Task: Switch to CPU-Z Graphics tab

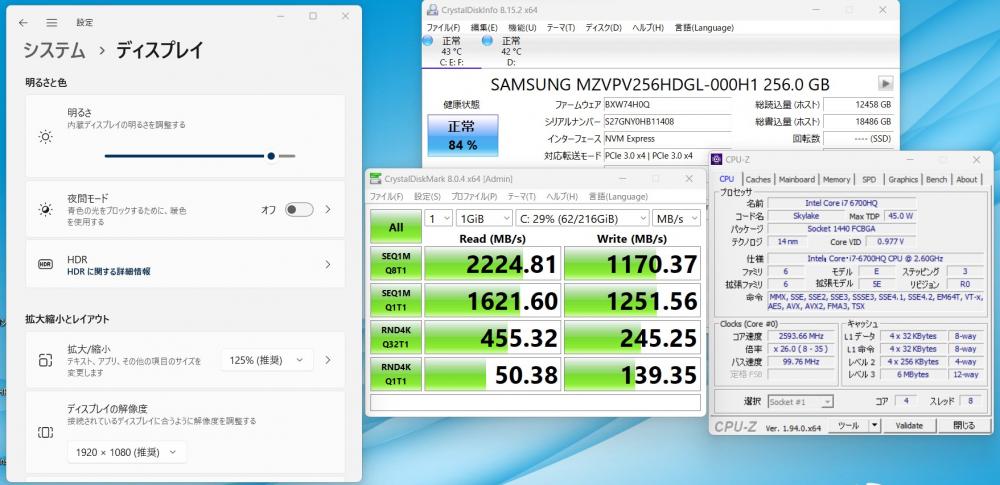Action: 903,179
